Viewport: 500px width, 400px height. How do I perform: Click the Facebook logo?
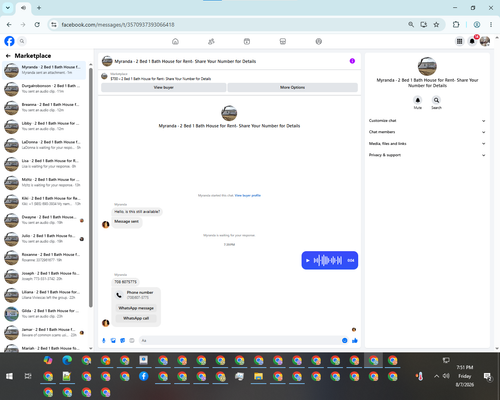point(9,41)
